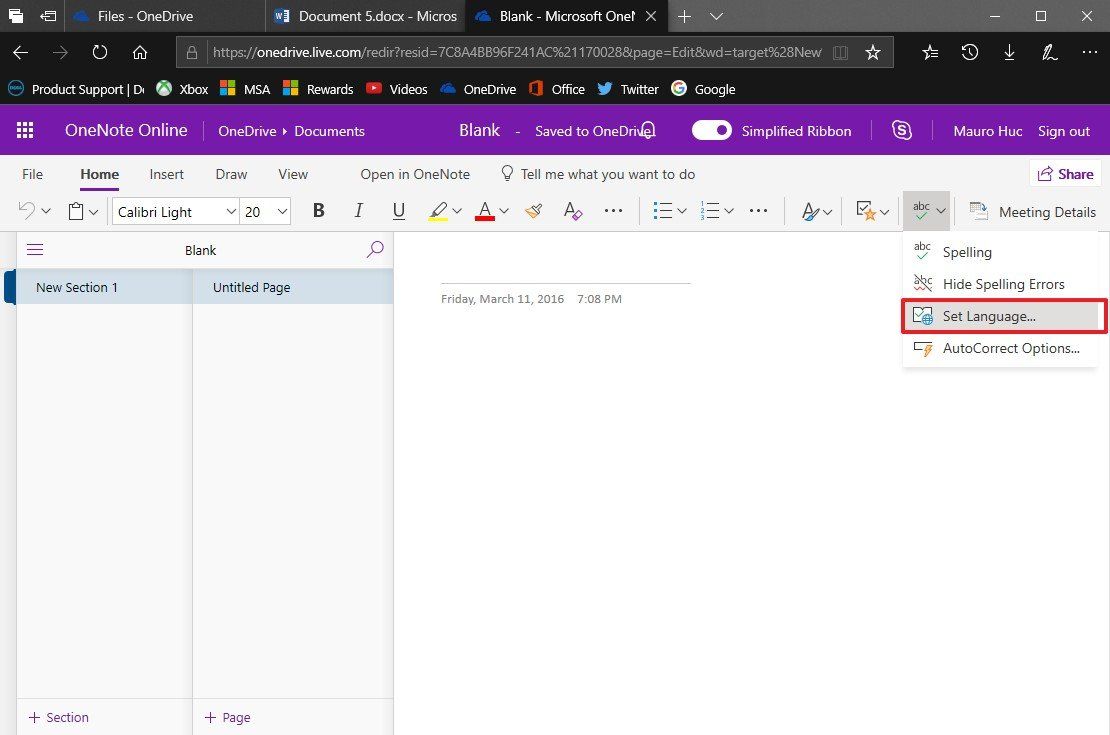Toggle Bold formatting

click(x=318, y=211)
